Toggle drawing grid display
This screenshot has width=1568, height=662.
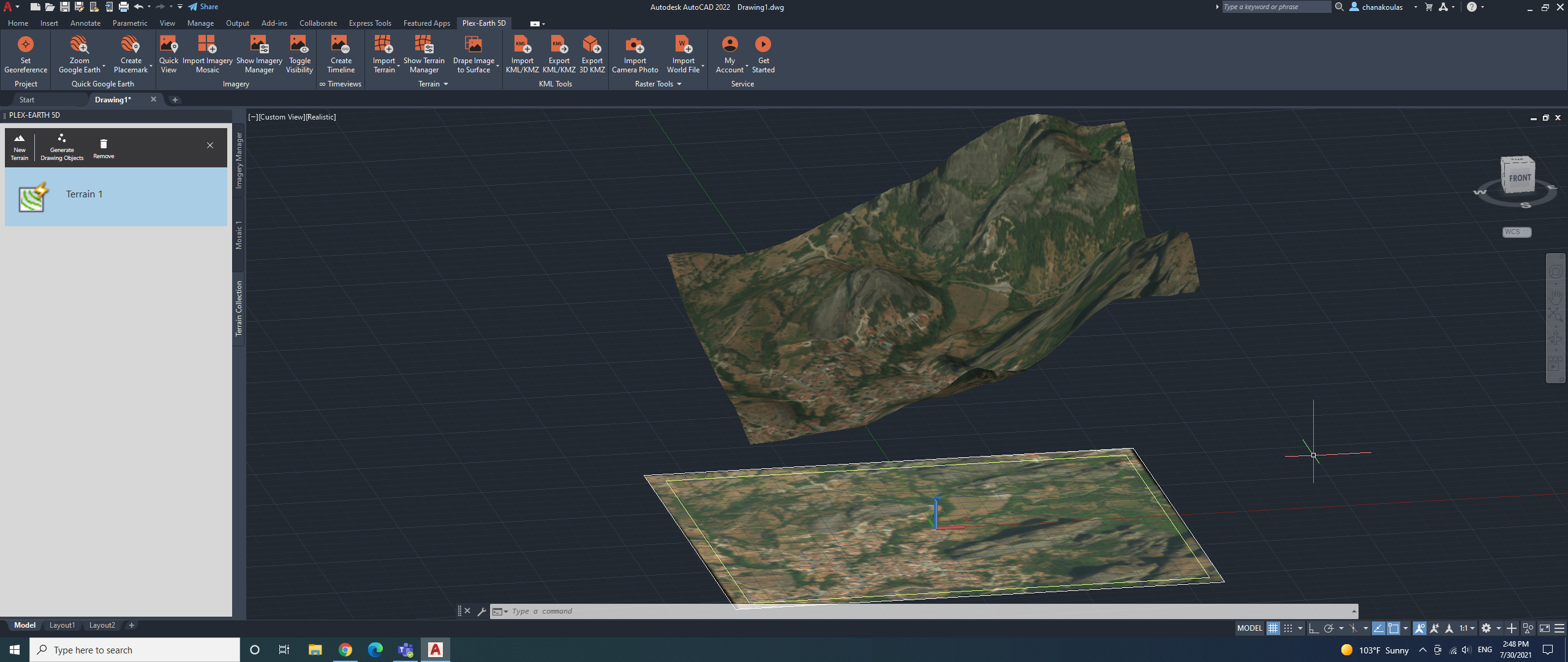[1273, 628]
